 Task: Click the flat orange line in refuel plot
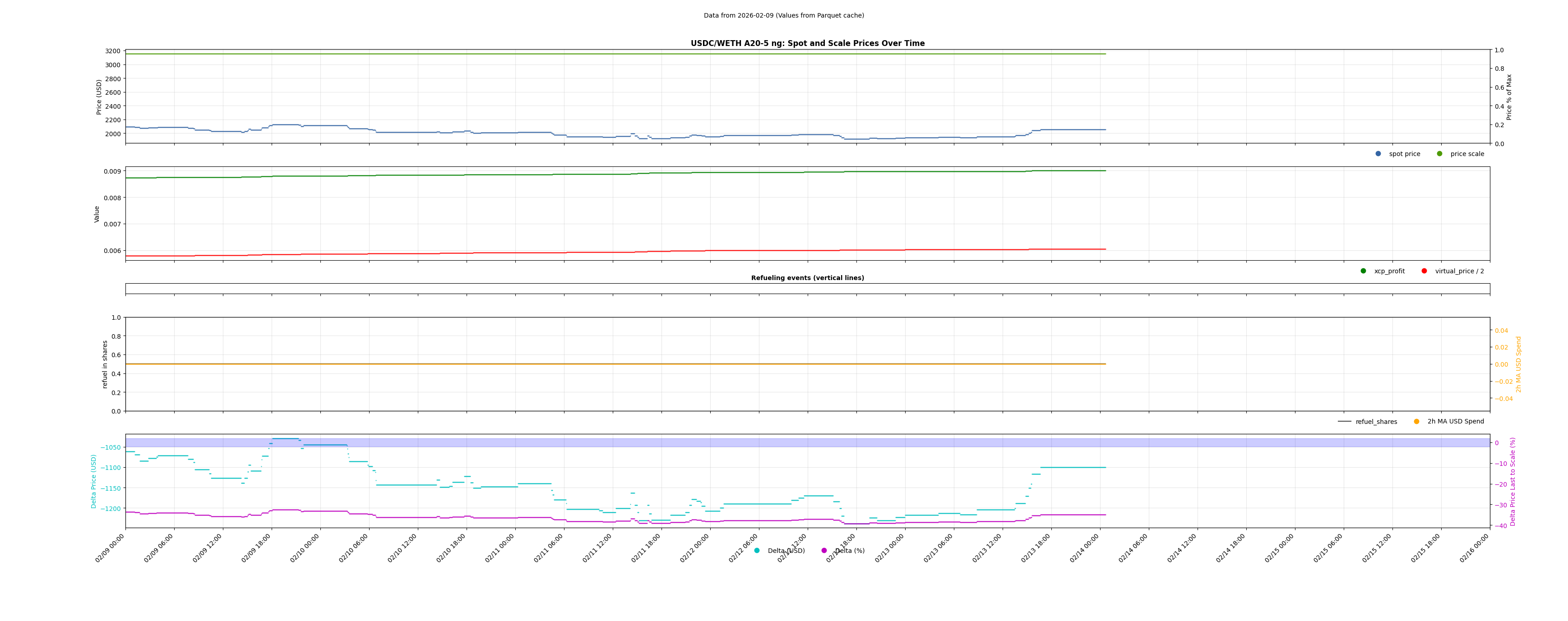(x=609, y=364)
